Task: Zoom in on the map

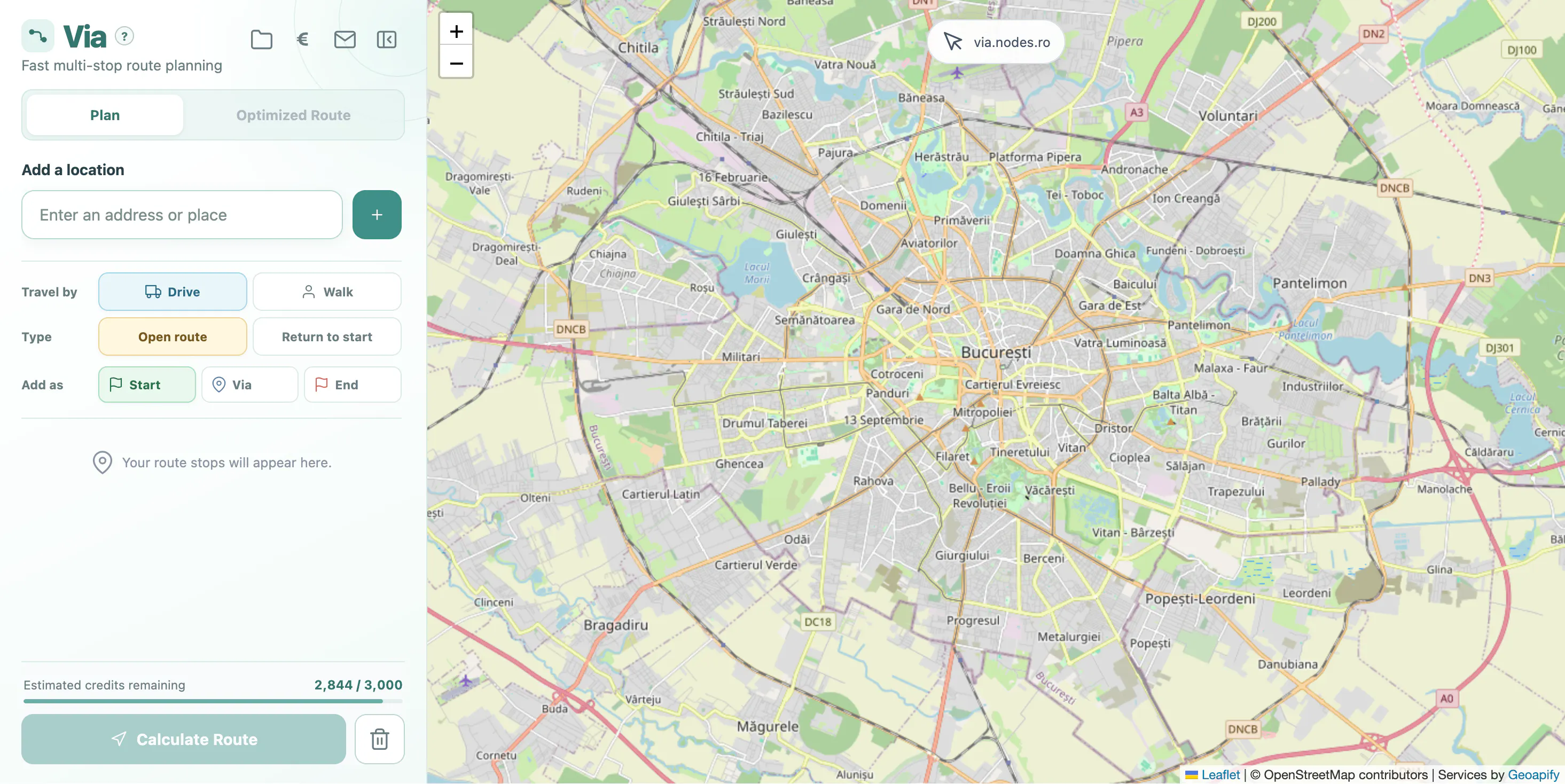Action: (456, 31)
